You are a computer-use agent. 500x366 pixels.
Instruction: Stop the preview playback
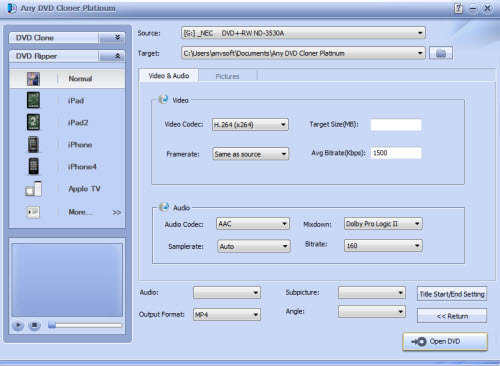click(34, 325)
